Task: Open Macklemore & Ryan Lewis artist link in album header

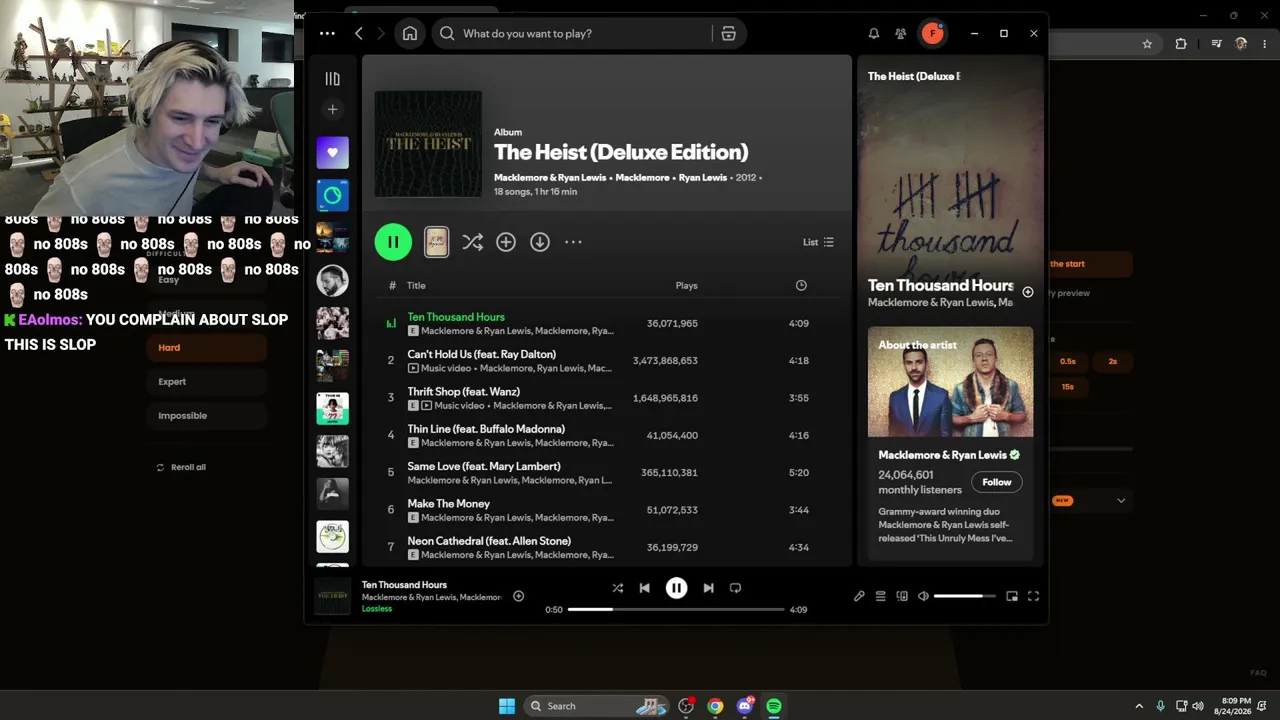Action: pos(550,178)
